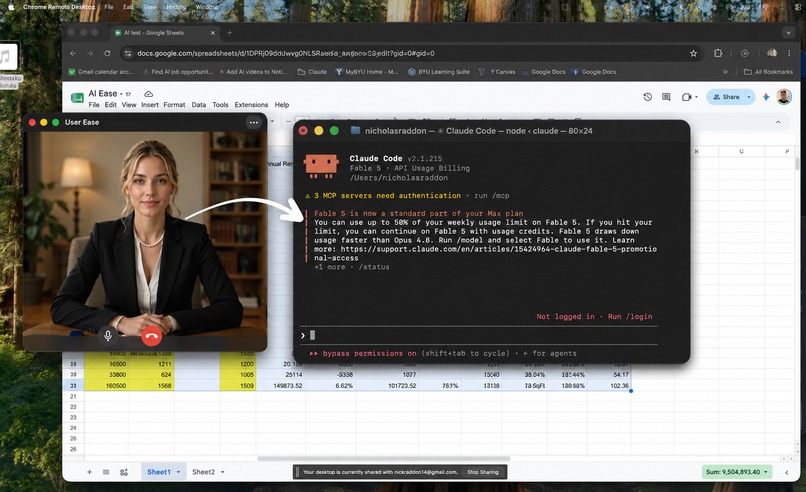Open the Google account avatar in Sheets
Screen dimensions: 806x492
tap(784, 97)
